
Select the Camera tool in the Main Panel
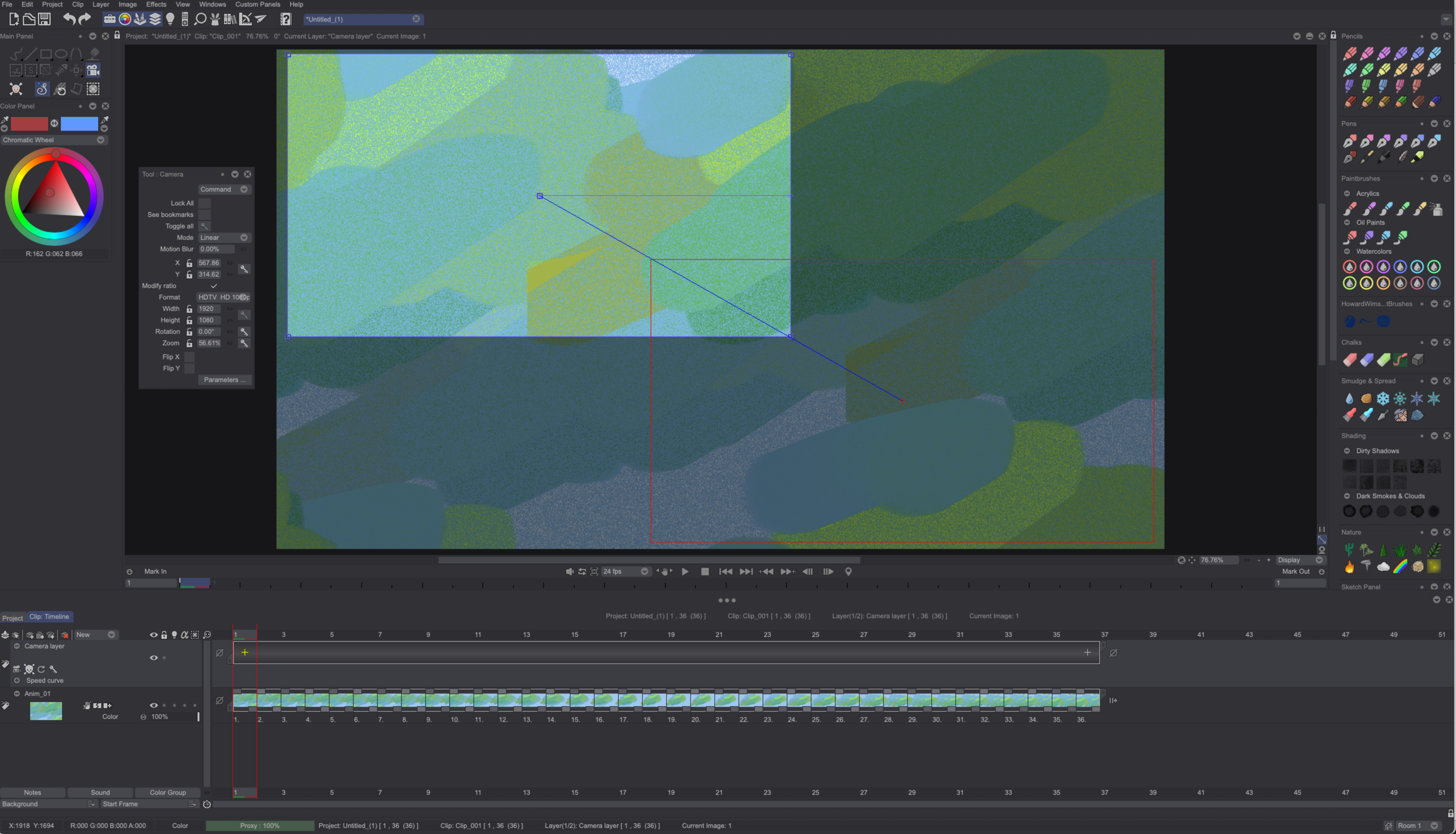[x=93, y=70]
